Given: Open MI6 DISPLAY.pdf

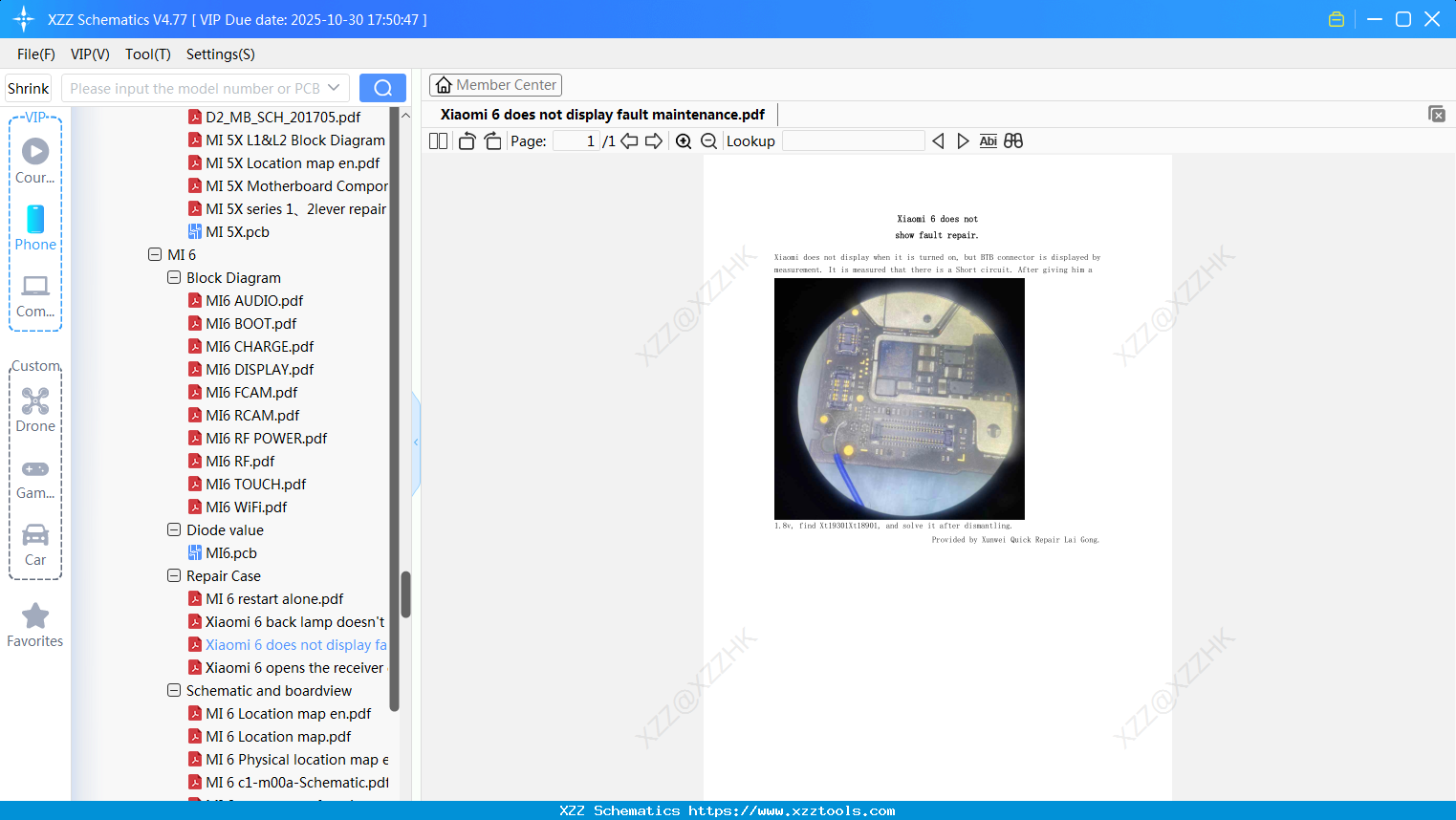Looking at the screenshot, I should click(260, 370).
